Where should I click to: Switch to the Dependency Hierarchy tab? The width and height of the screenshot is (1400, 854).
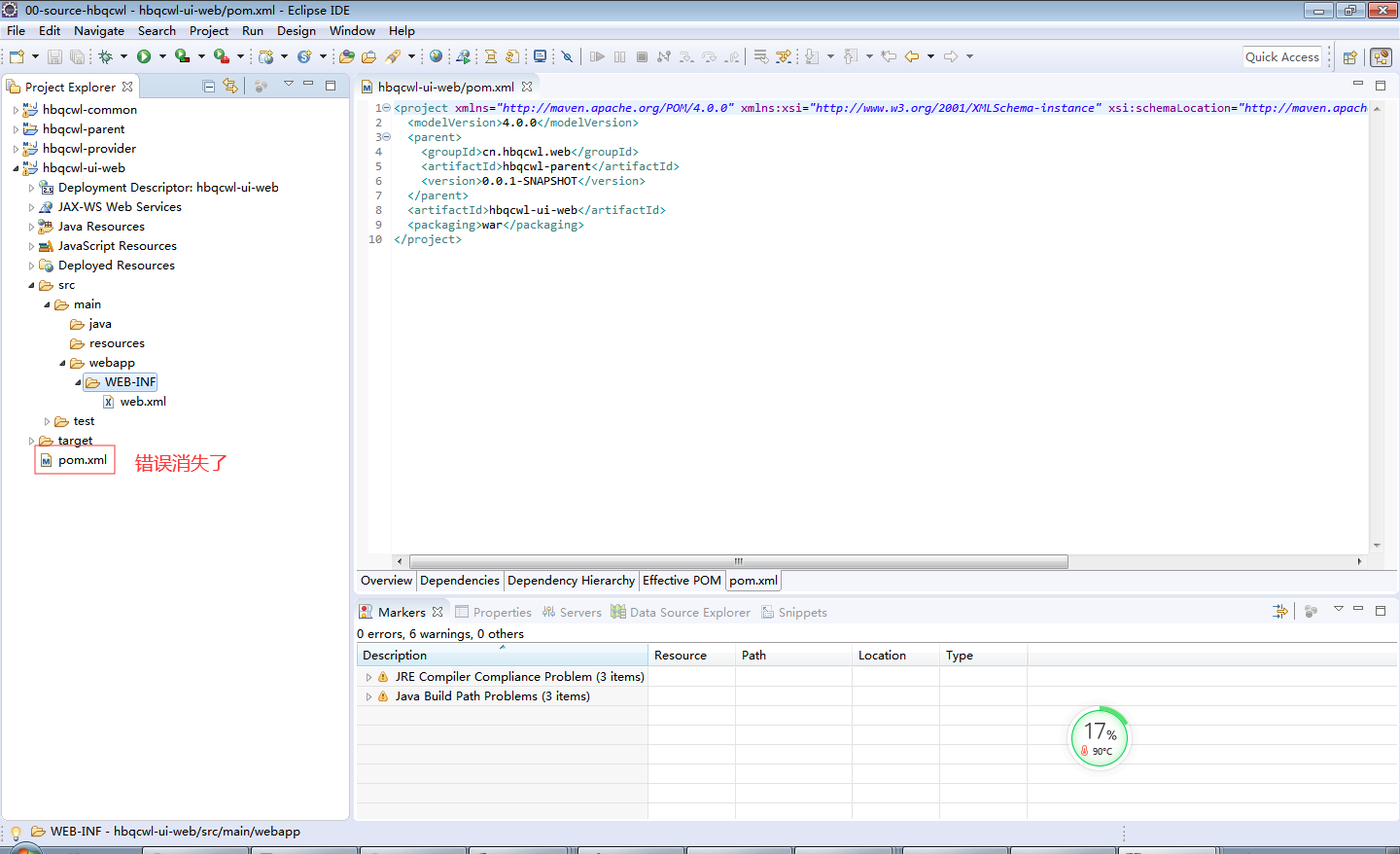click(571, 581)
